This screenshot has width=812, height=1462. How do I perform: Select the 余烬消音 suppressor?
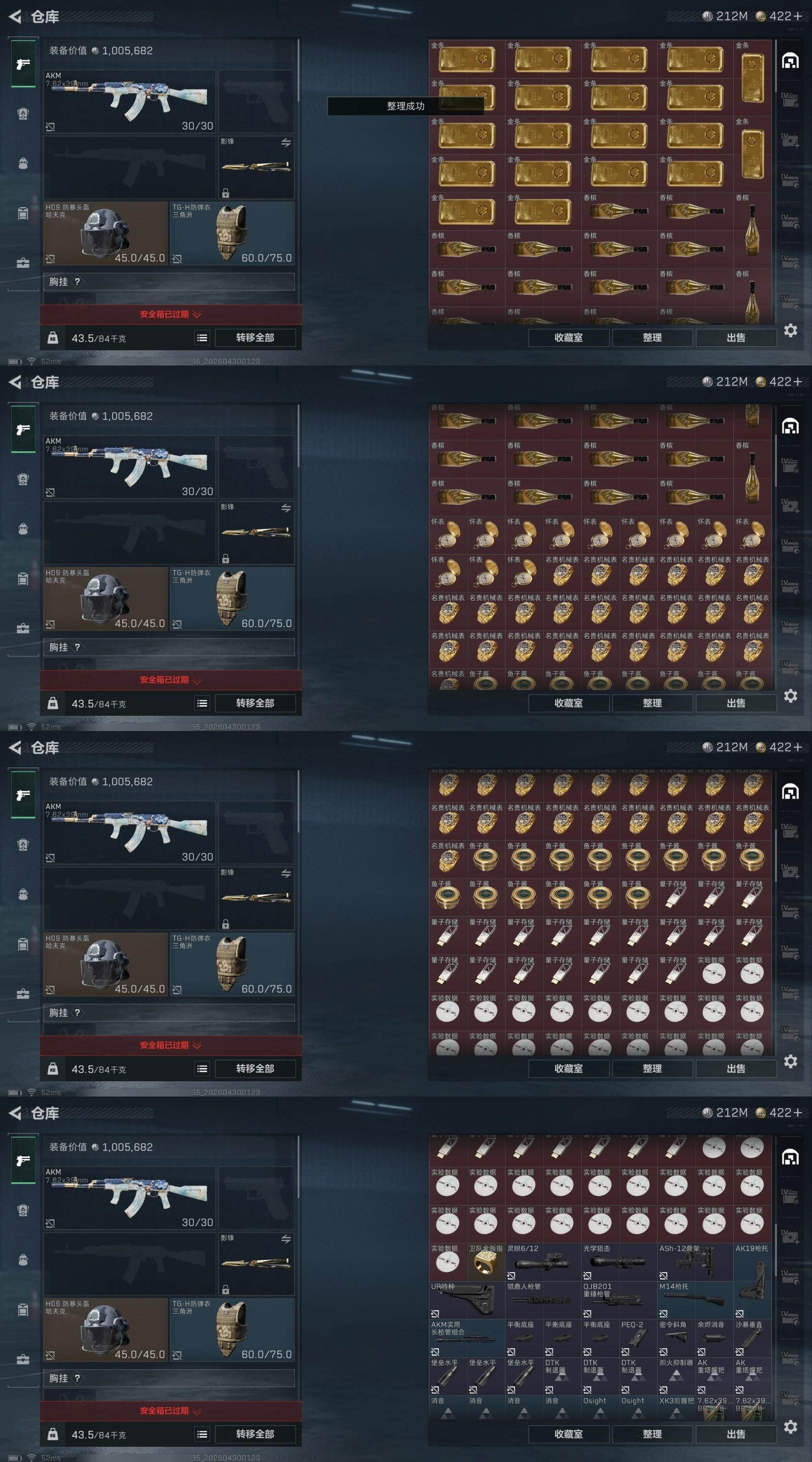point(714,1338)
